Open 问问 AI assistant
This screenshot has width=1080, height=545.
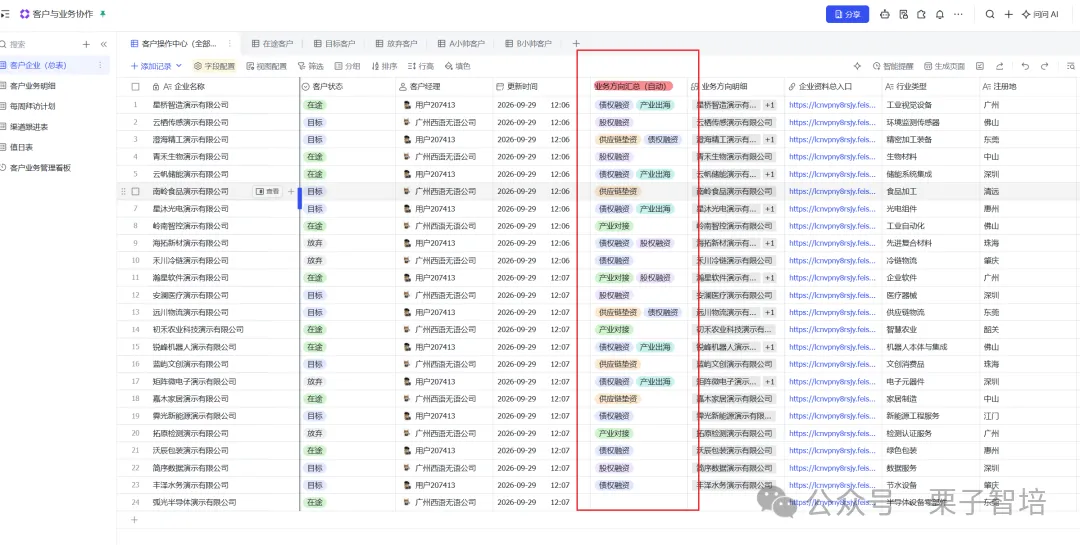(x=1040, y=14)
